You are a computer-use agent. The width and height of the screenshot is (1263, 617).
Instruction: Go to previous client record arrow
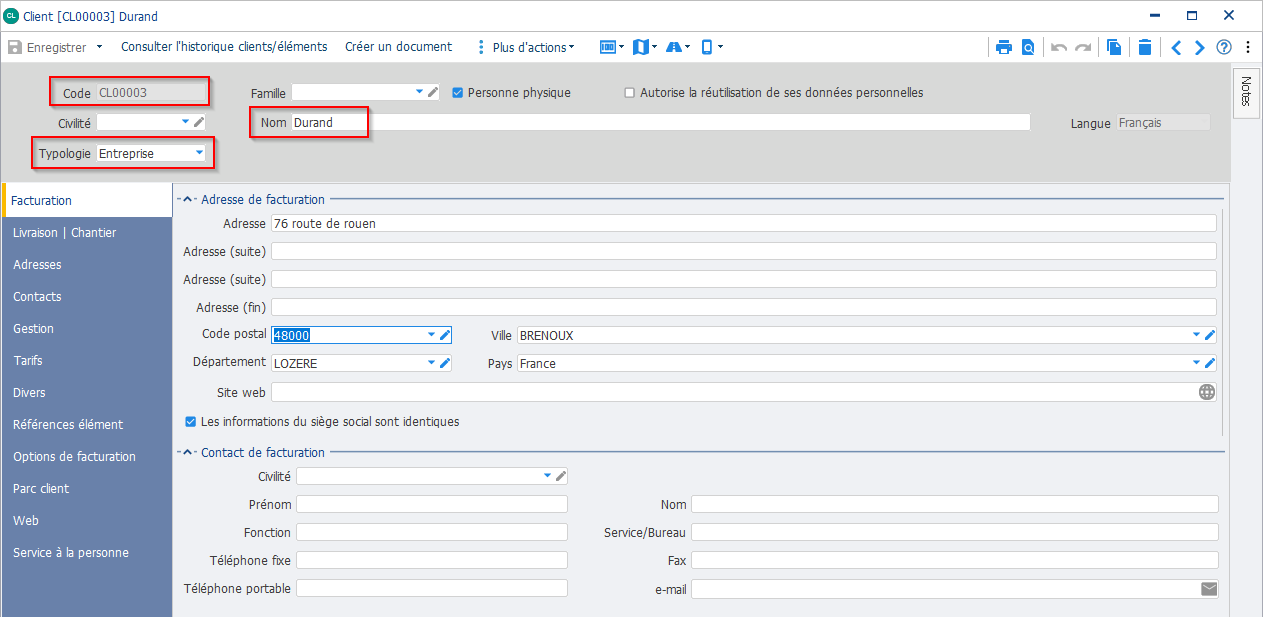point(1176,47)
